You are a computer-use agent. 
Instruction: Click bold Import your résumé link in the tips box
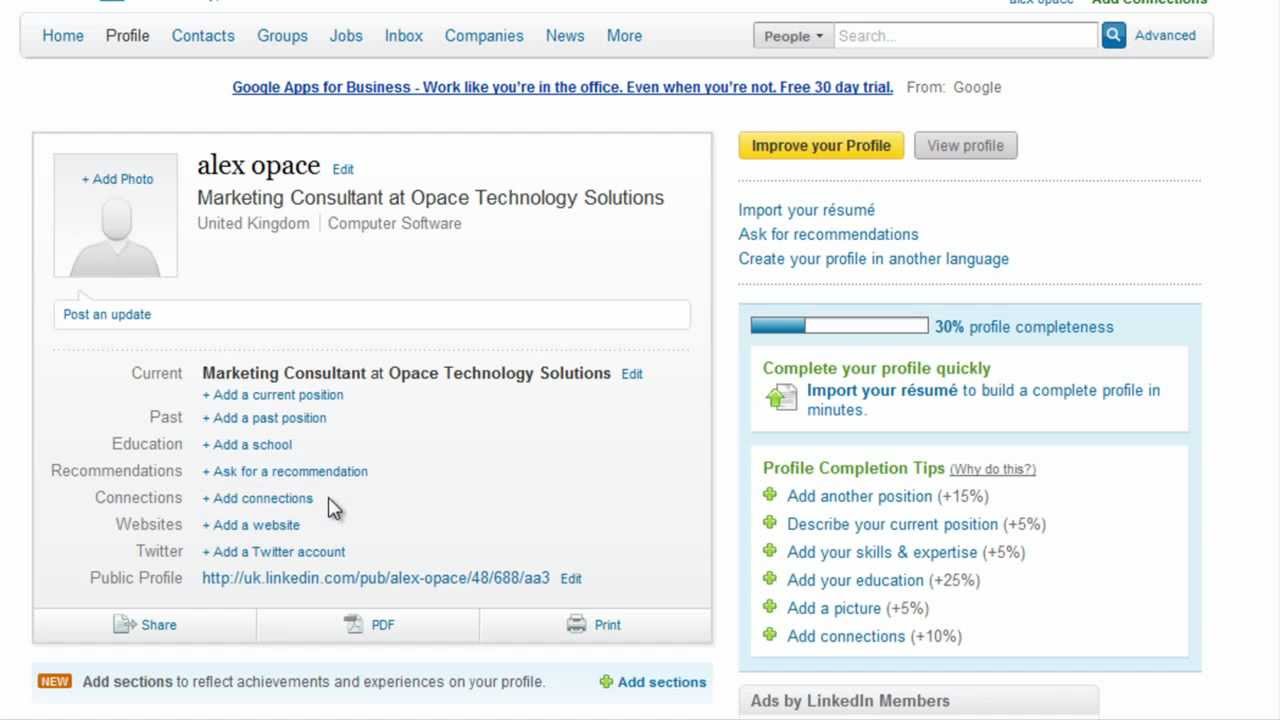882,390
